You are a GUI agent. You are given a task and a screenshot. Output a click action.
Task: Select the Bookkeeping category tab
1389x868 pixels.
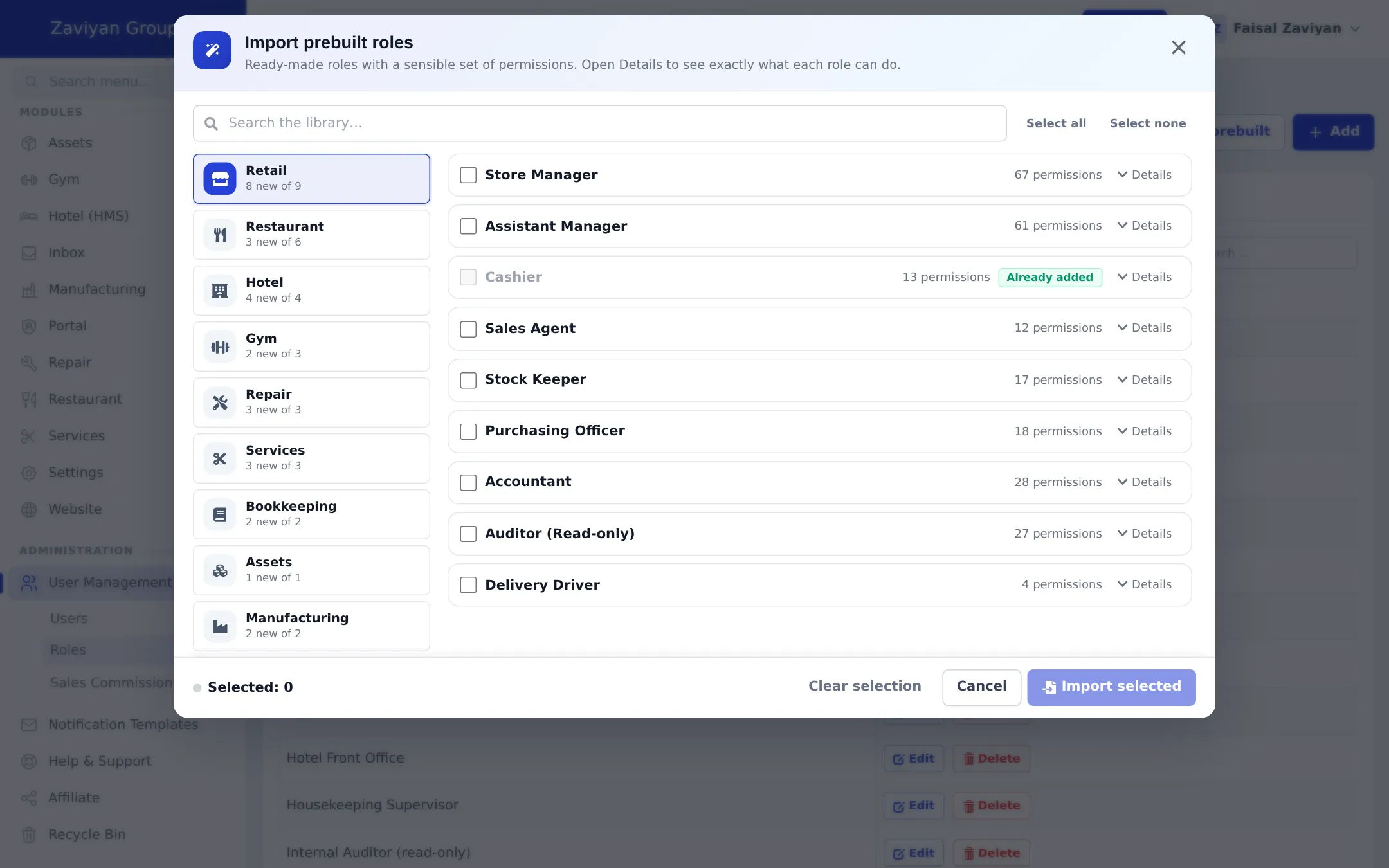311,514
